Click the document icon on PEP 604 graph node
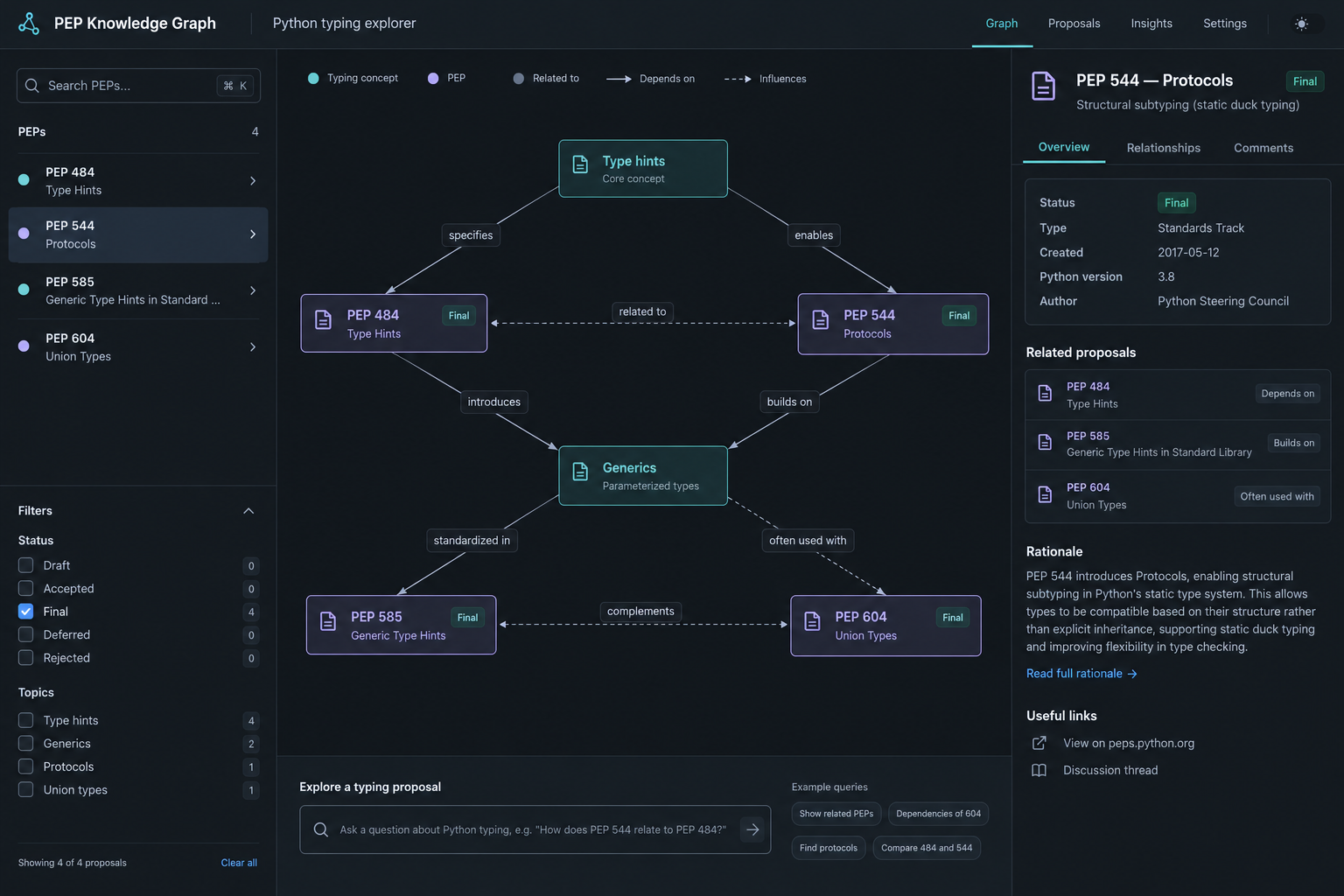The height and width of the screenshot is (896, 1344). coord(812,621)
